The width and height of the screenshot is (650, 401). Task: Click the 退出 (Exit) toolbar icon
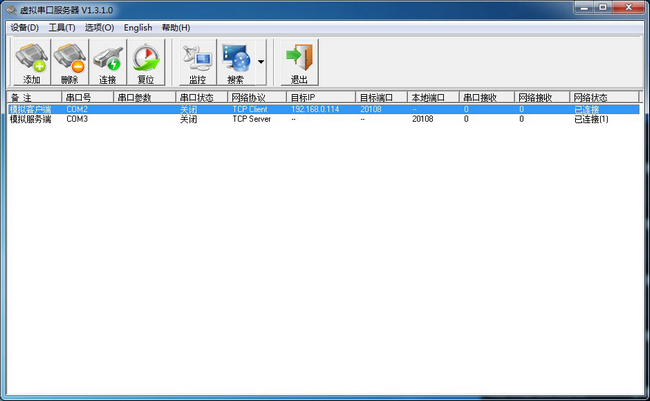click(x=298, y=62)
